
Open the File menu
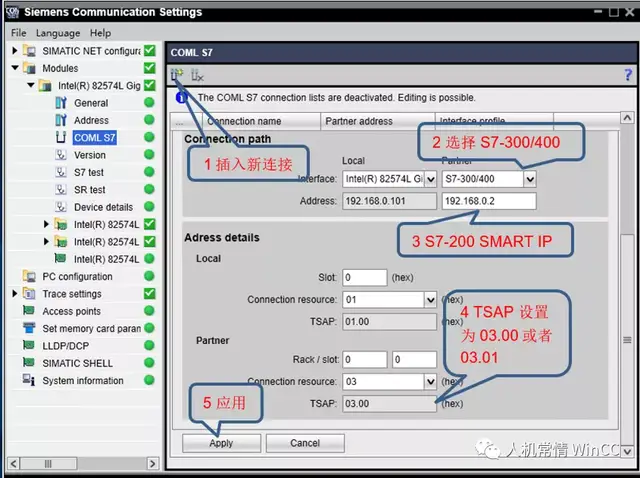18,33
